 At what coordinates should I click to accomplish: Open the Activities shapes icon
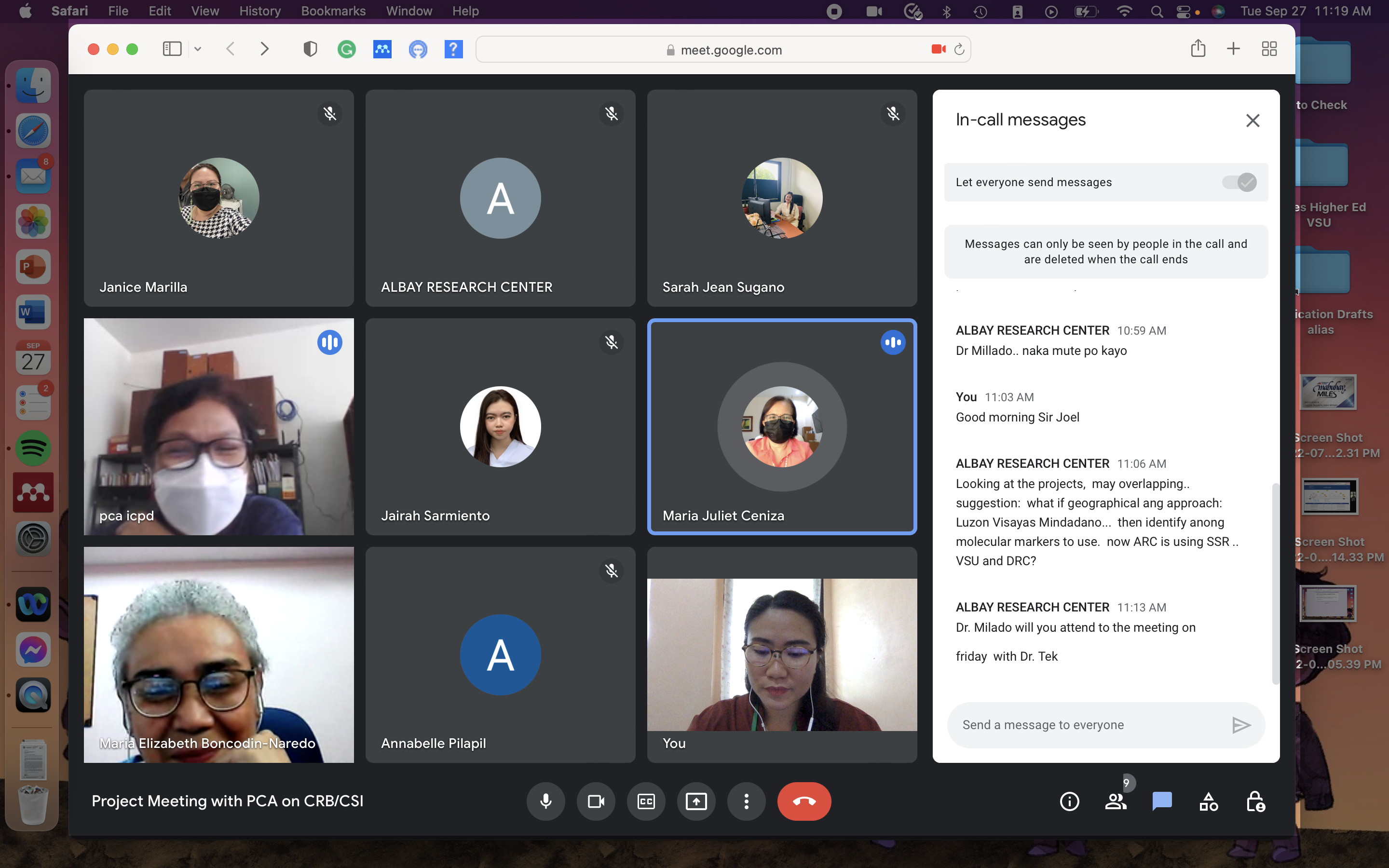coord(1208,801)
